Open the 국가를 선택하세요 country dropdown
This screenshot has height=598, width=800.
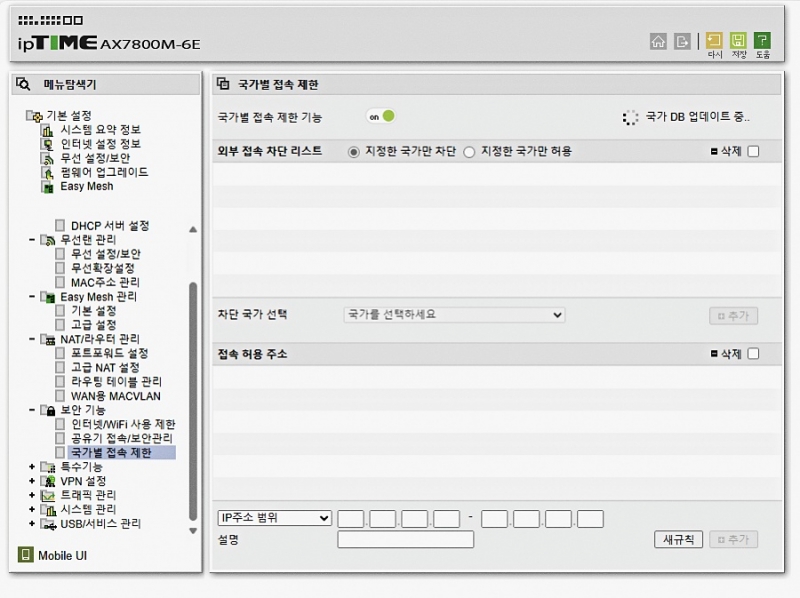454,315
